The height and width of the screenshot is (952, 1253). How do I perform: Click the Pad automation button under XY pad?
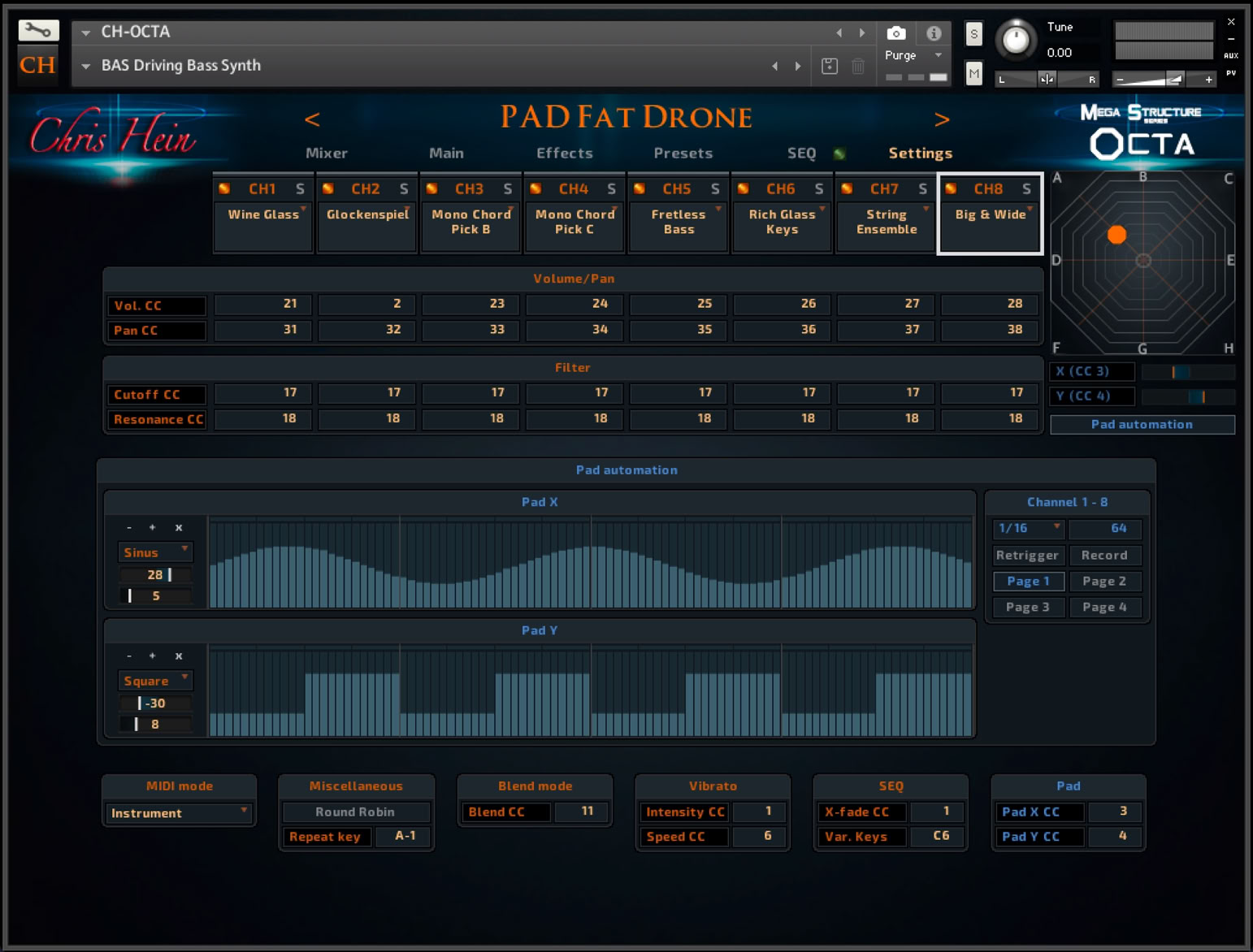click(1142, 425)
